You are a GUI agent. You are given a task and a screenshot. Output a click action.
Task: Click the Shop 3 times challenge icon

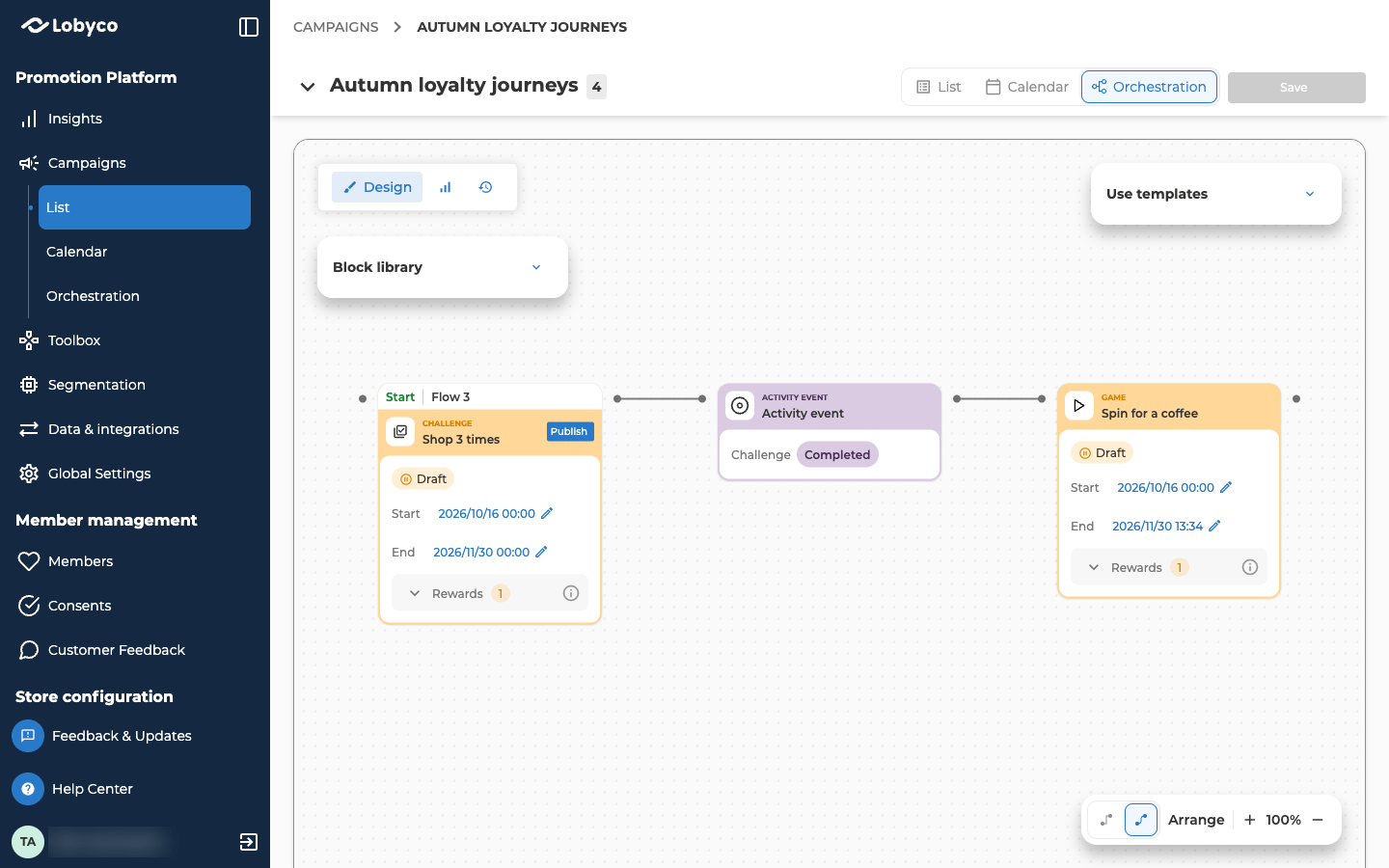400,431
